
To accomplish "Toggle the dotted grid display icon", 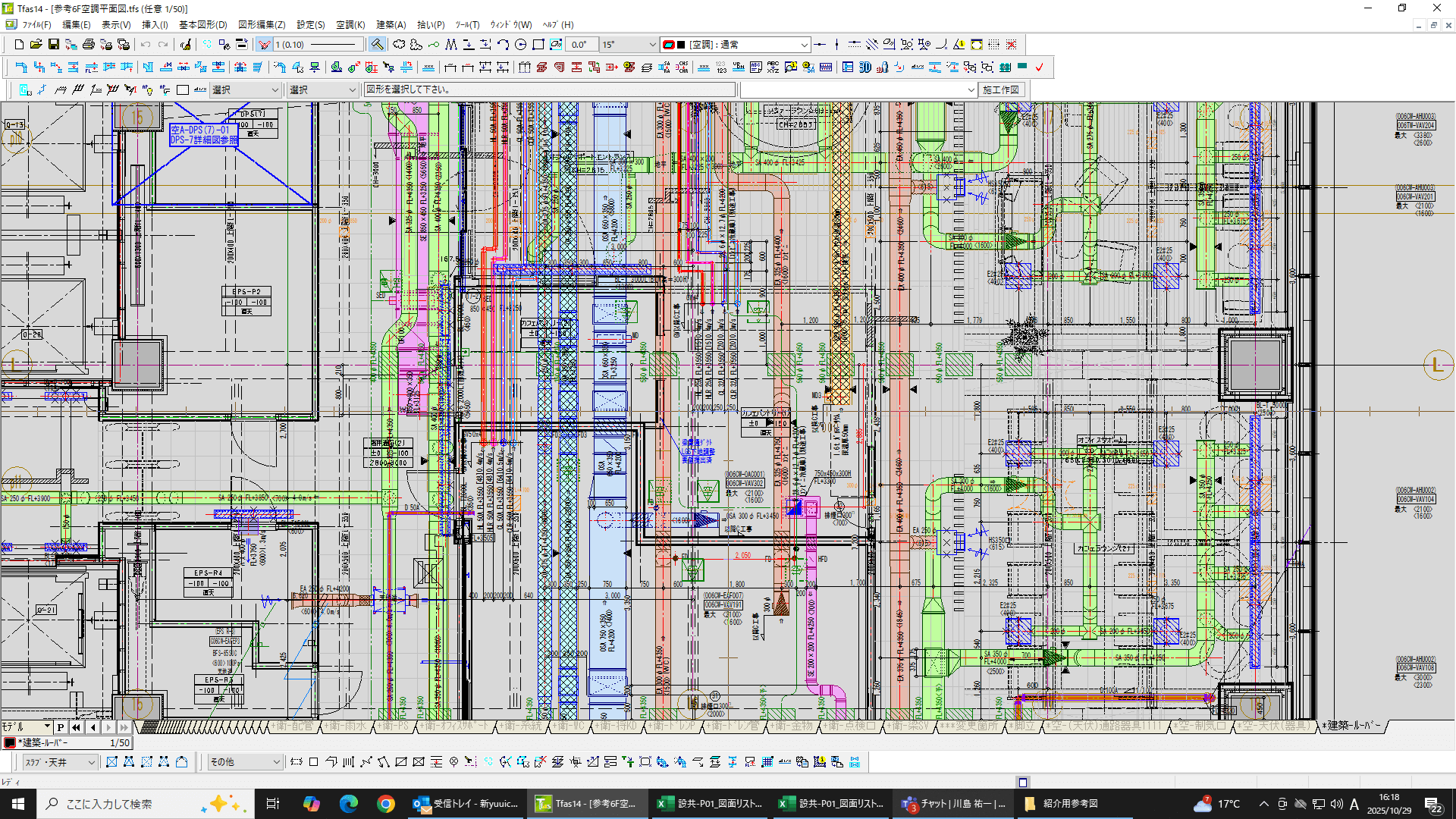I will 993,45.
